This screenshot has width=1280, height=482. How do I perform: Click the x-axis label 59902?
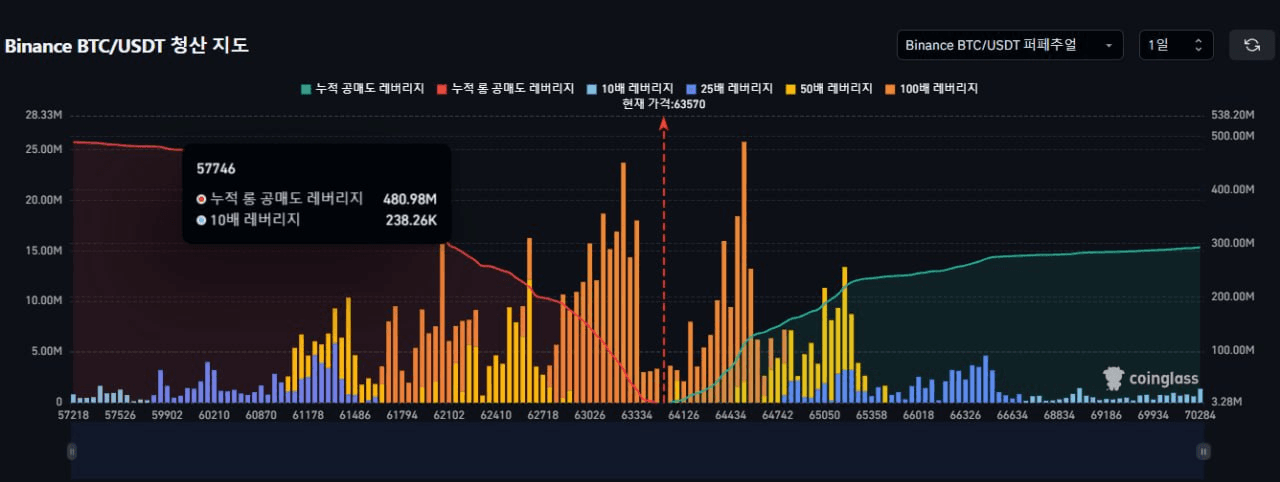point(167,415)
